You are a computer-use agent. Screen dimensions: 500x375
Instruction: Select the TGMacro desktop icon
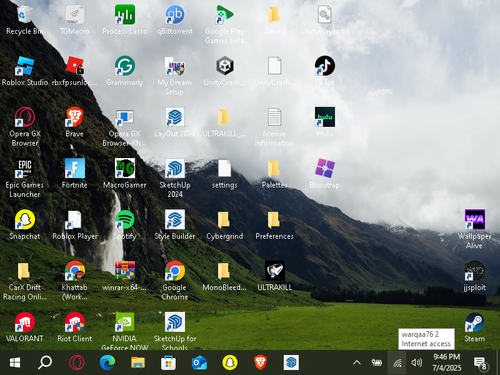[x=75, y=15]
